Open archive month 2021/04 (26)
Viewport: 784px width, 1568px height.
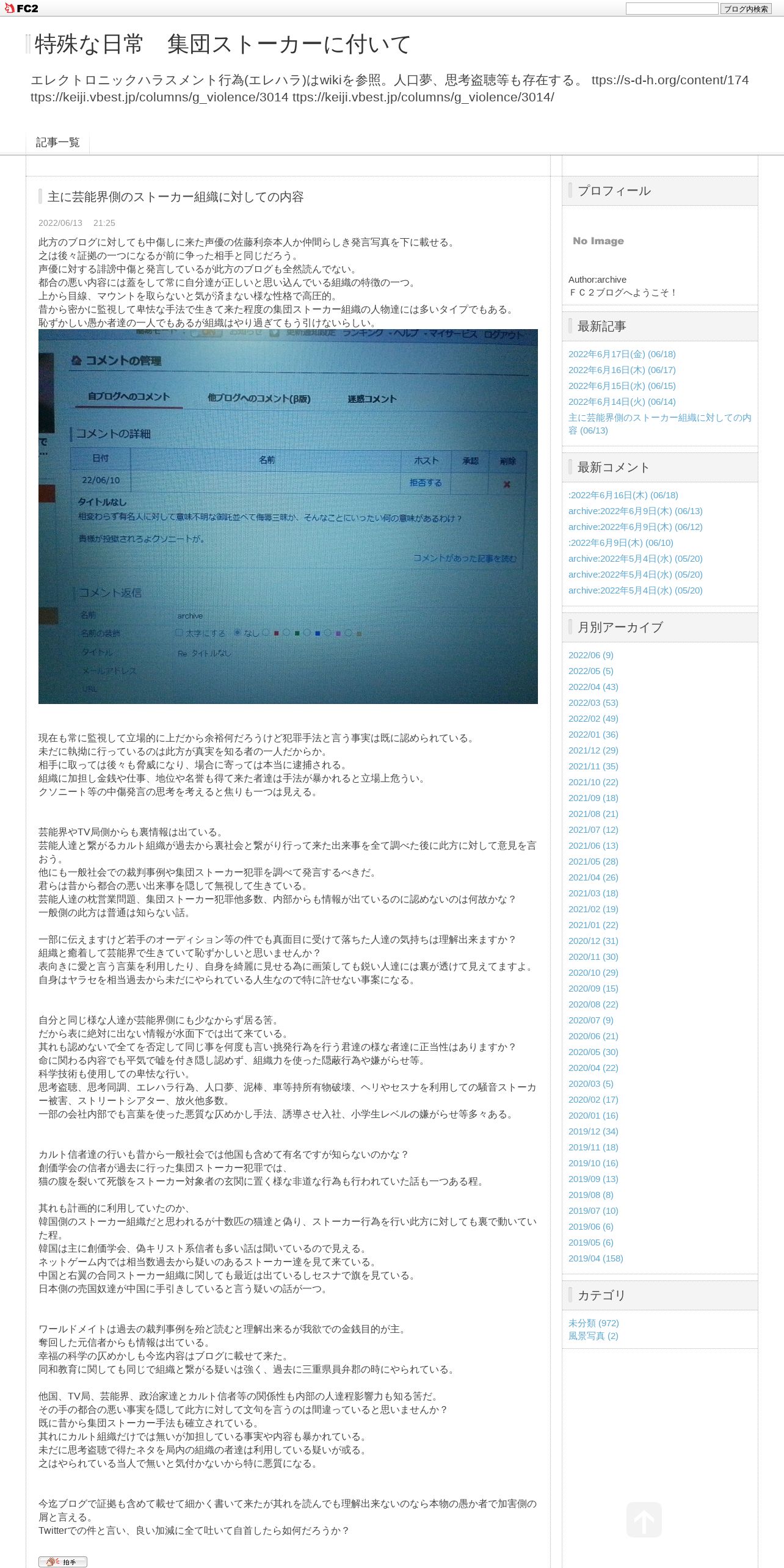click(593, 877)
